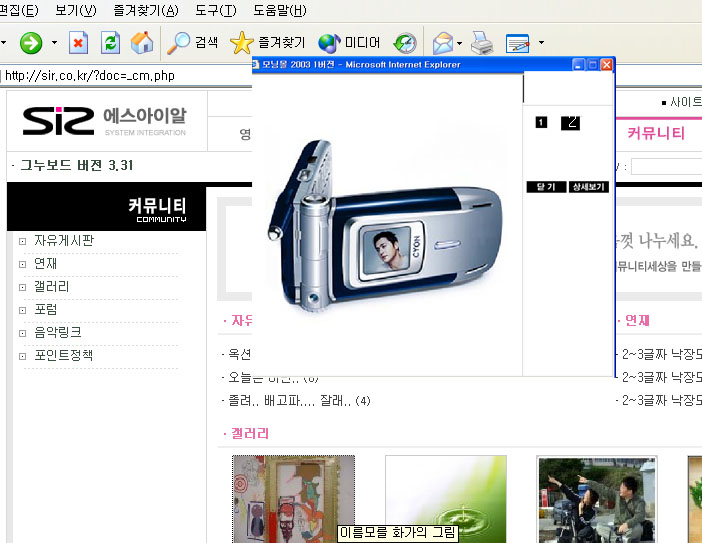Open 자유게시판 in the community sidebar

click(x=64, y=241)
